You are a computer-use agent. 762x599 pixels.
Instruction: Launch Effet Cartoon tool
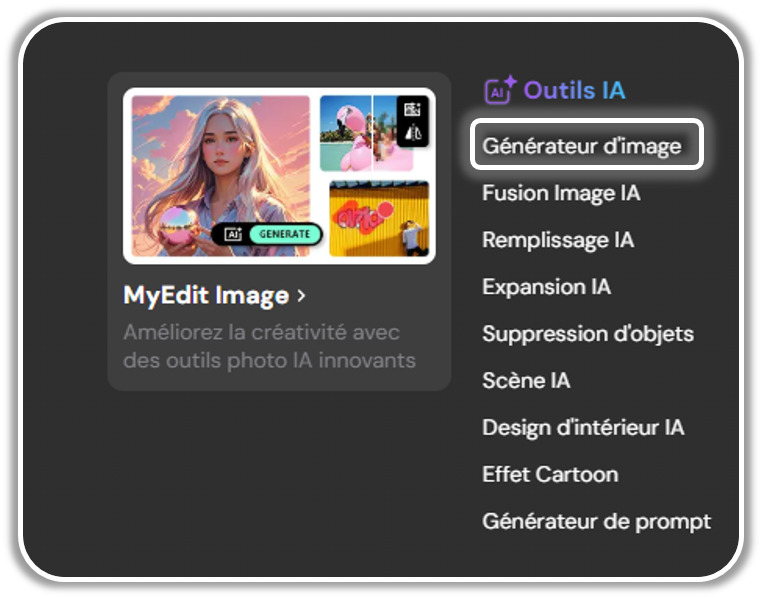550,474
